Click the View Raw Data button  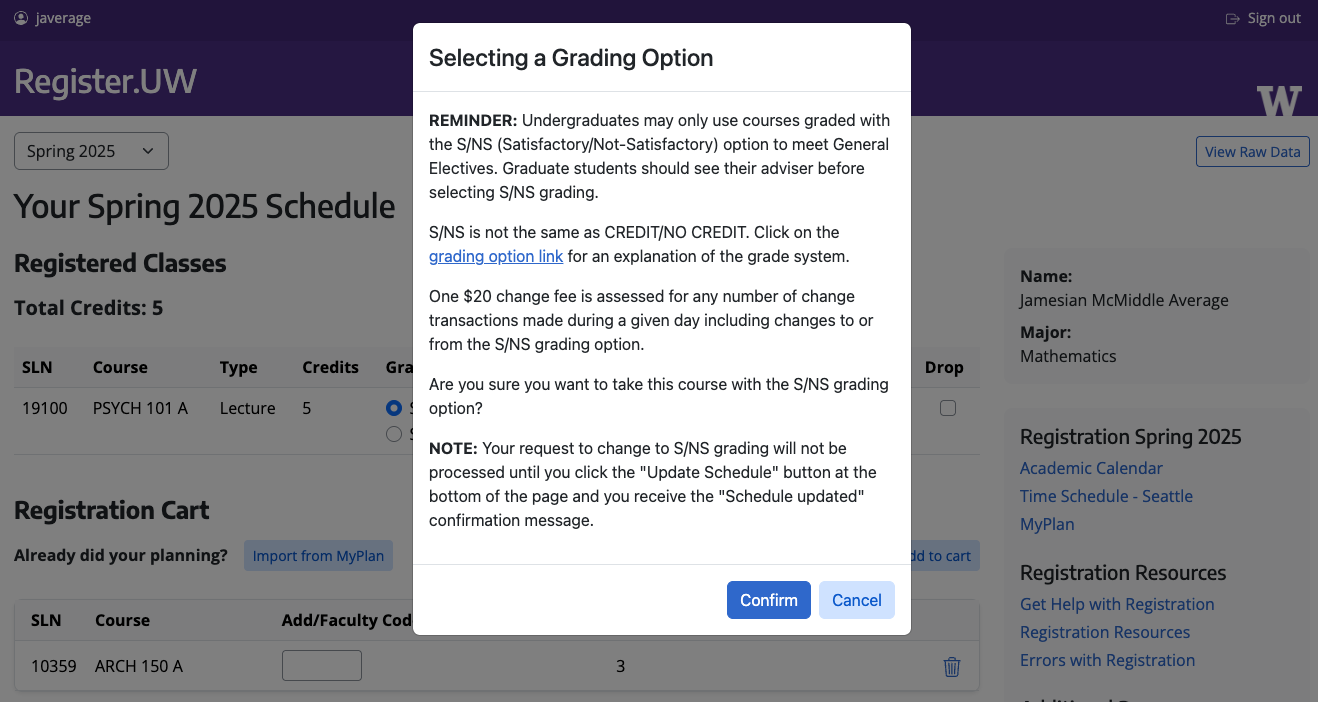1252,151
